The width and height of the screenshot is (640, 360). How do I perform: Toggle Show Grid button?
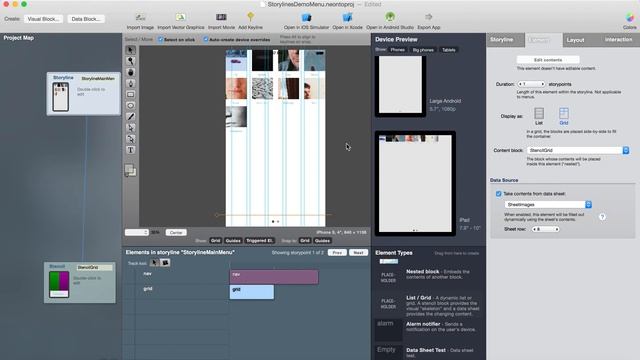216,240
